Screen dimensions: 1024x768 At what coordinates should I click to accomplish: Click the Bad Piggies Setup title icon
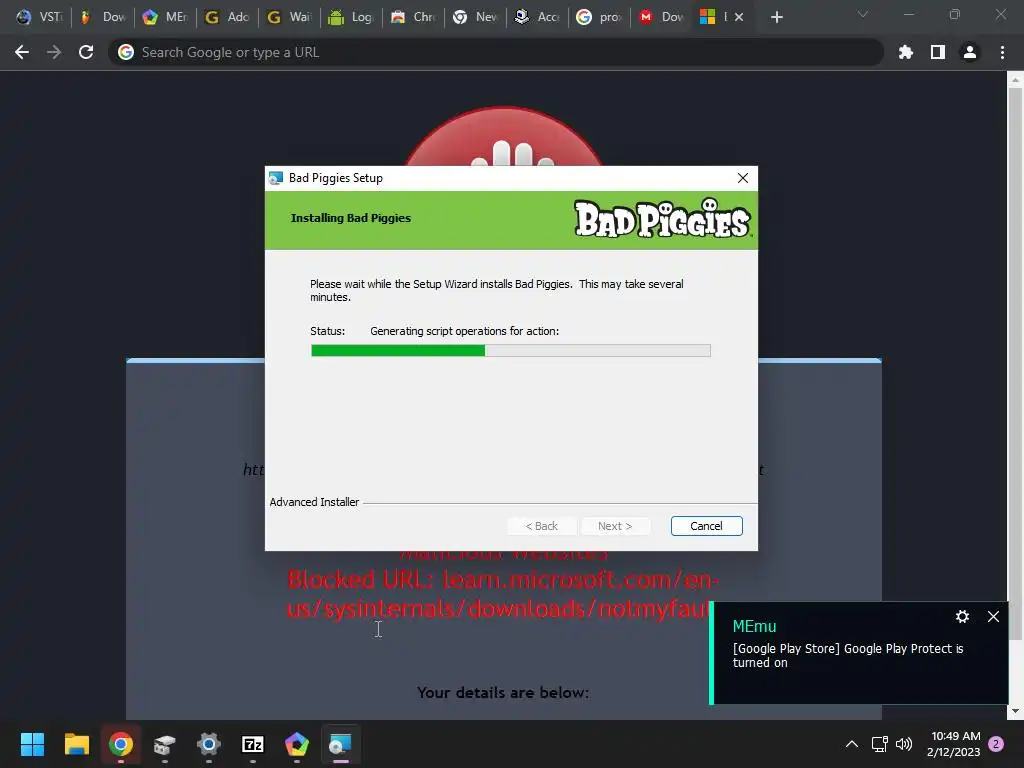(x=276, y=178)
